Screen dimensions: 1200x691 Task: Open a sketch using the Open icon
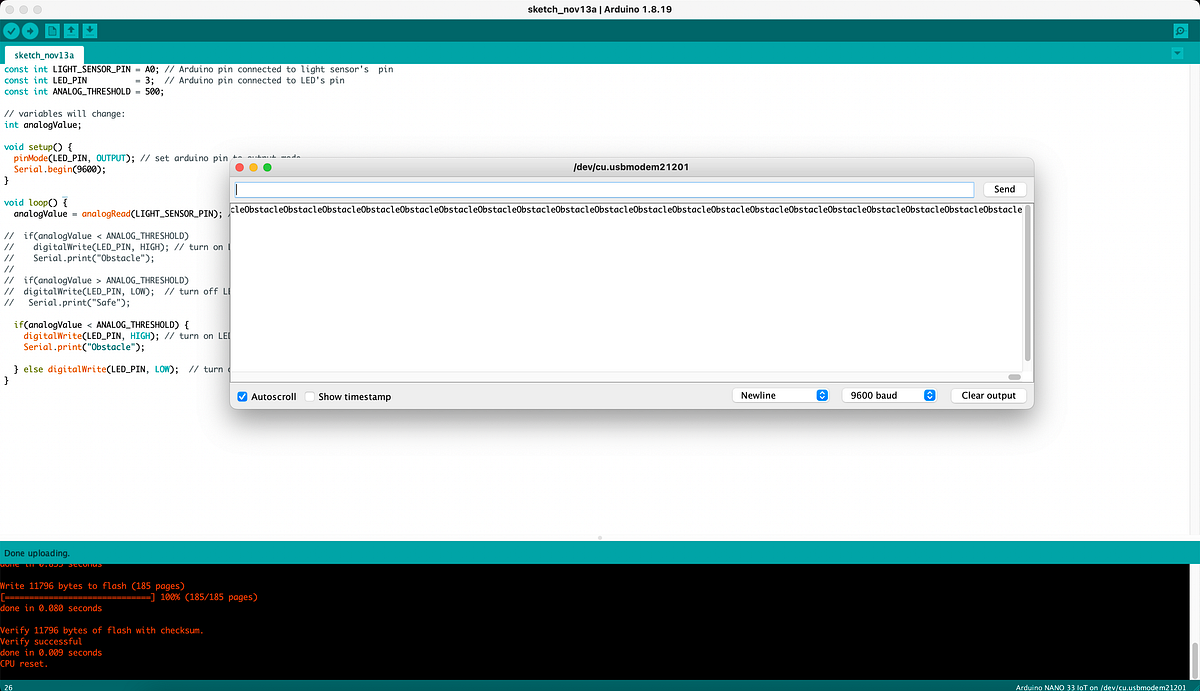pos(70,30)
